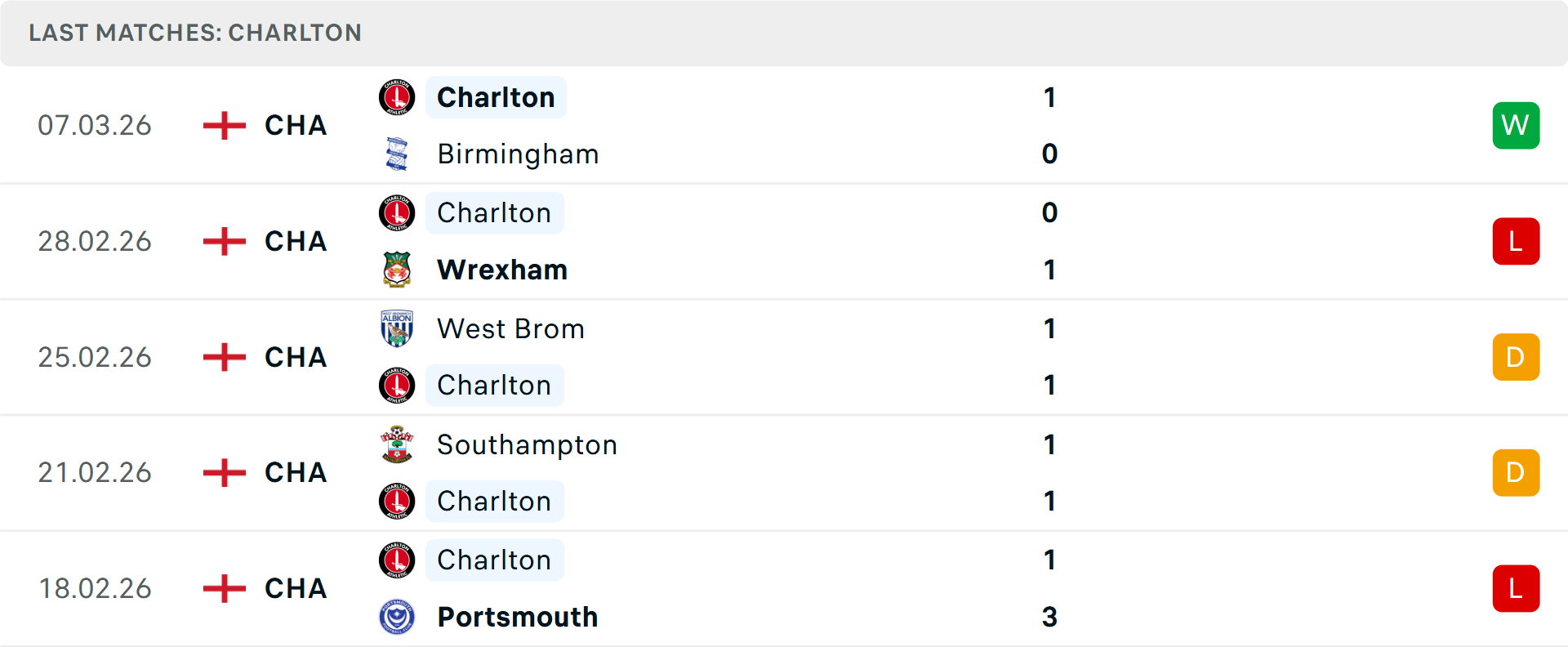Screen dimensions: 1568x647
Task: Click the Birmingham club crest icon
Action: 397,154
